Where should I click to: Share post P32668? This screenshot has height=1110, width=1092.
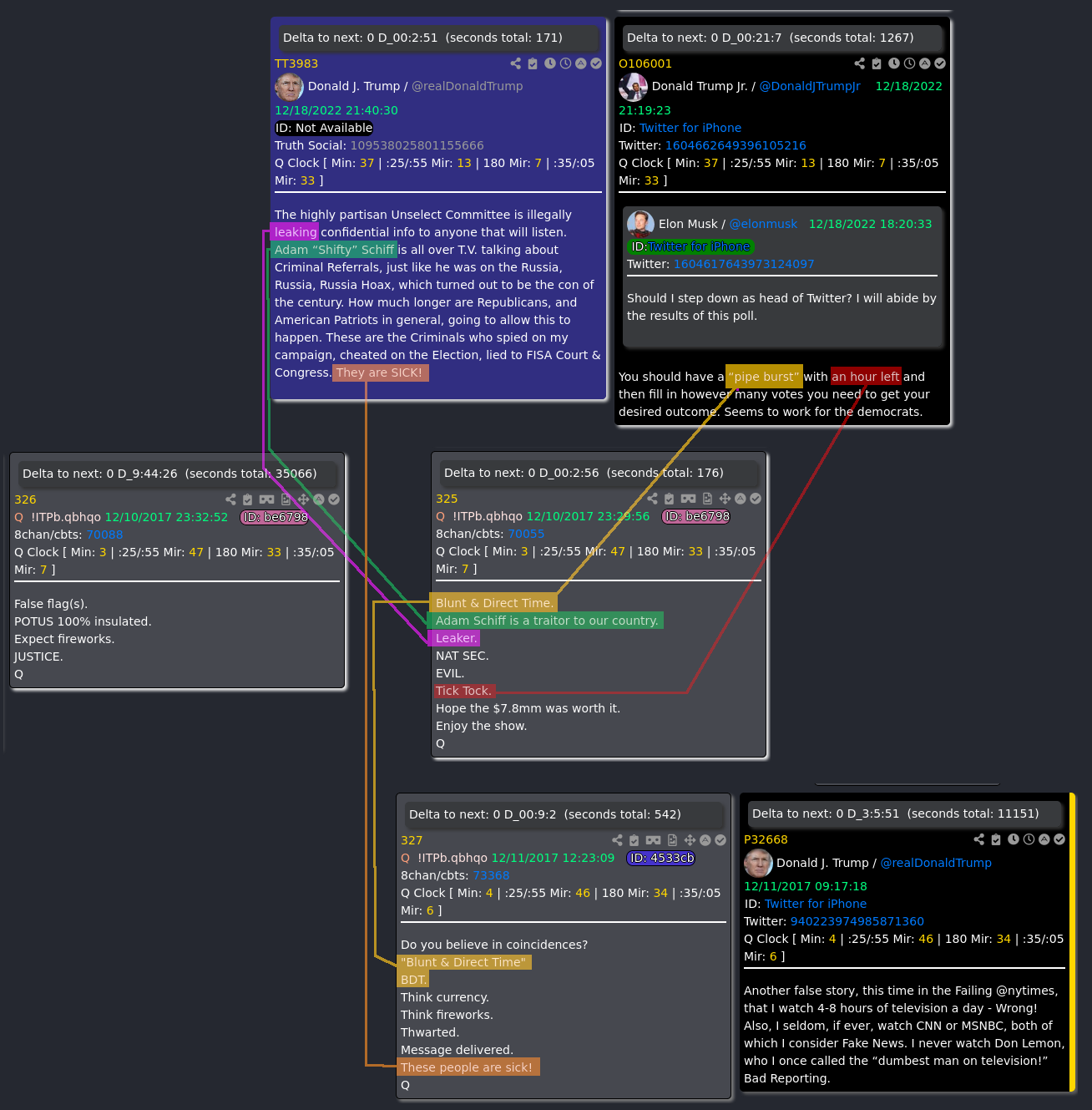(x=979, y=839)
